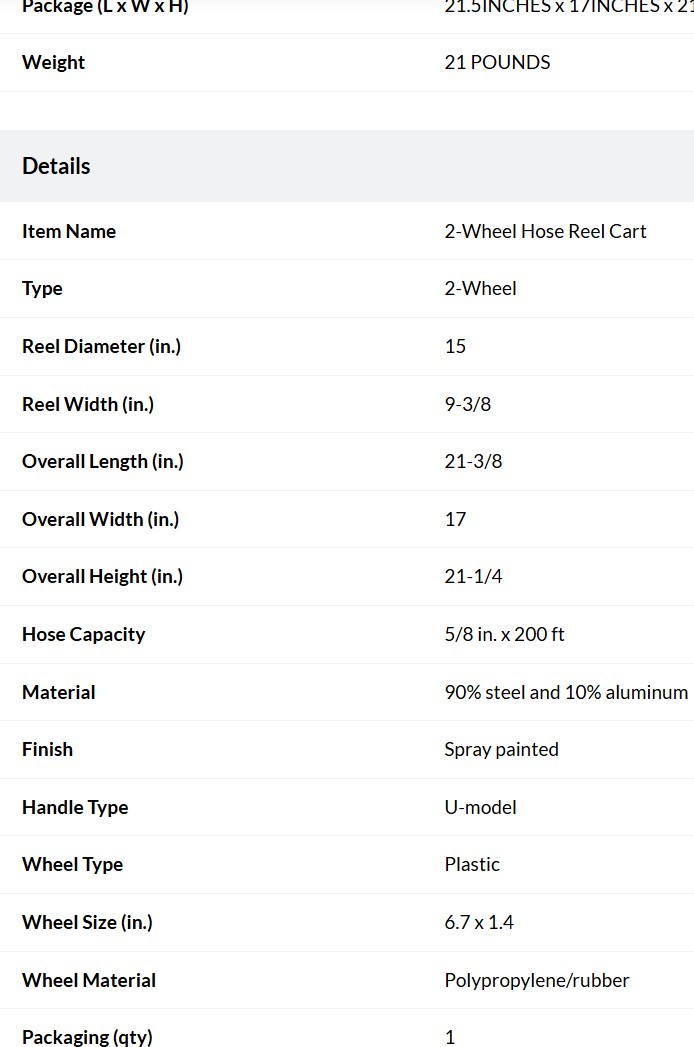Click the 5/8 in. x 200 ft value

tap(504, 634)
